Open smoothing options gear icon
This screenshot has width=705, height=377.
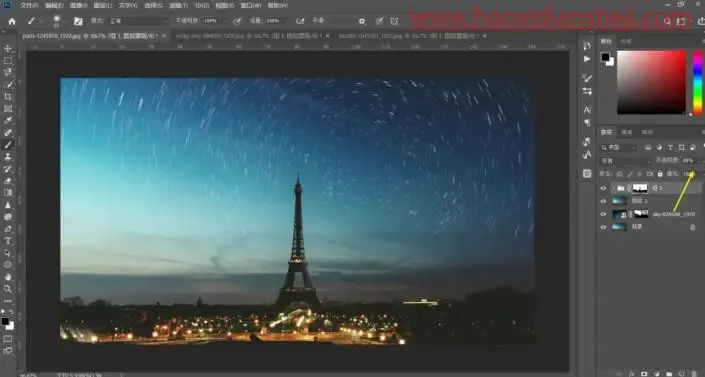362,21
